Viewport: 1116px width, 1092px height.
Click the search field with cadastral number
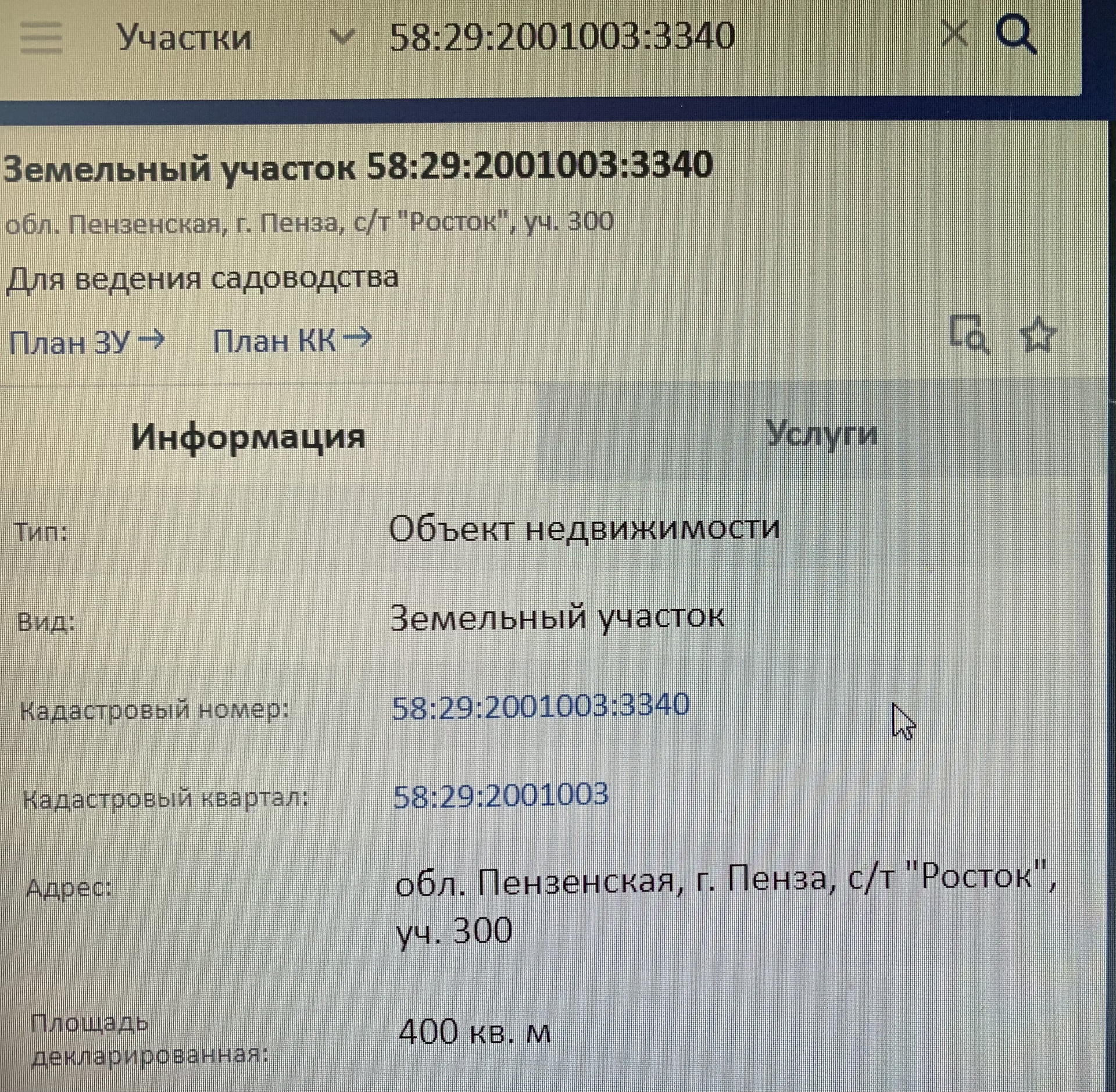click(x=561, y=37)
